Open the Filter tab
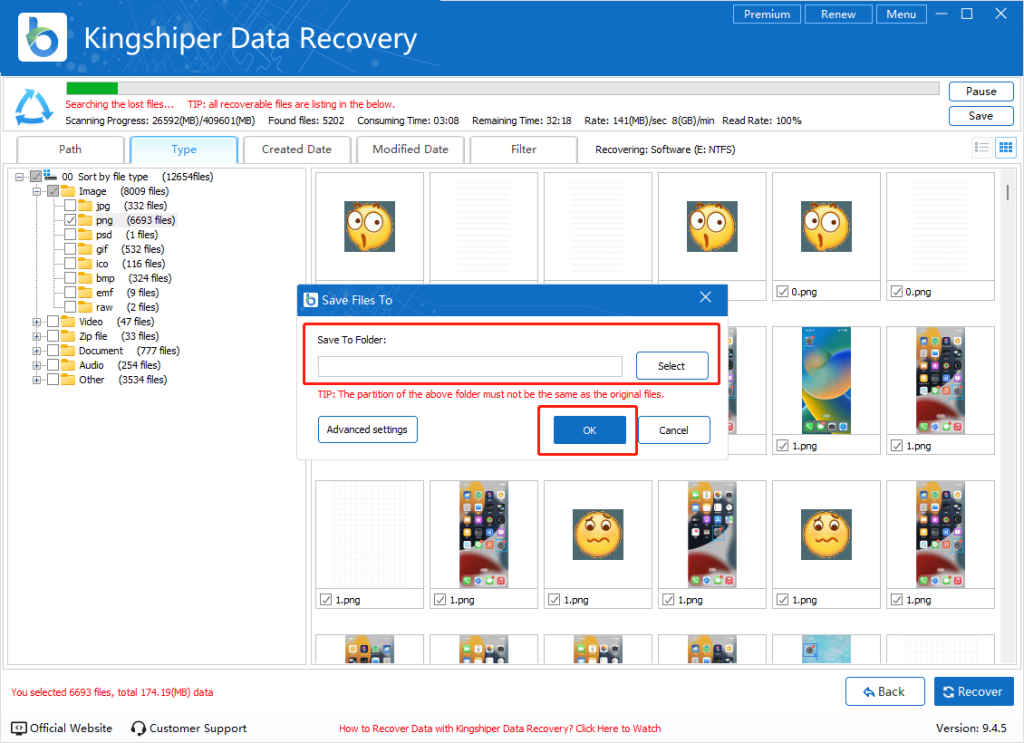The width and height of the screenshot is (1024, 743). pyautogui.click(x=523, y=150)
